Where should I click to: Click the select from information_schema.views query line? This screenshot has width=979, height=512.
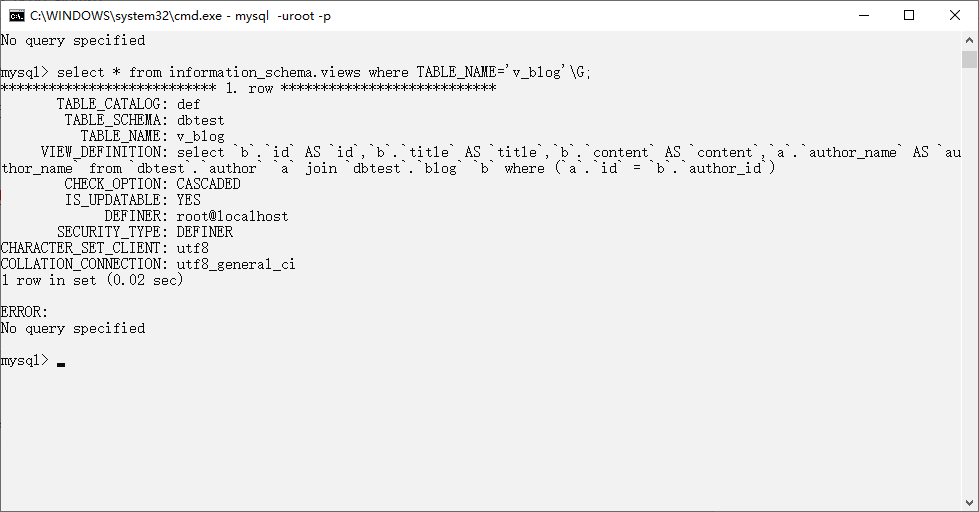click(x=295, y=72)
